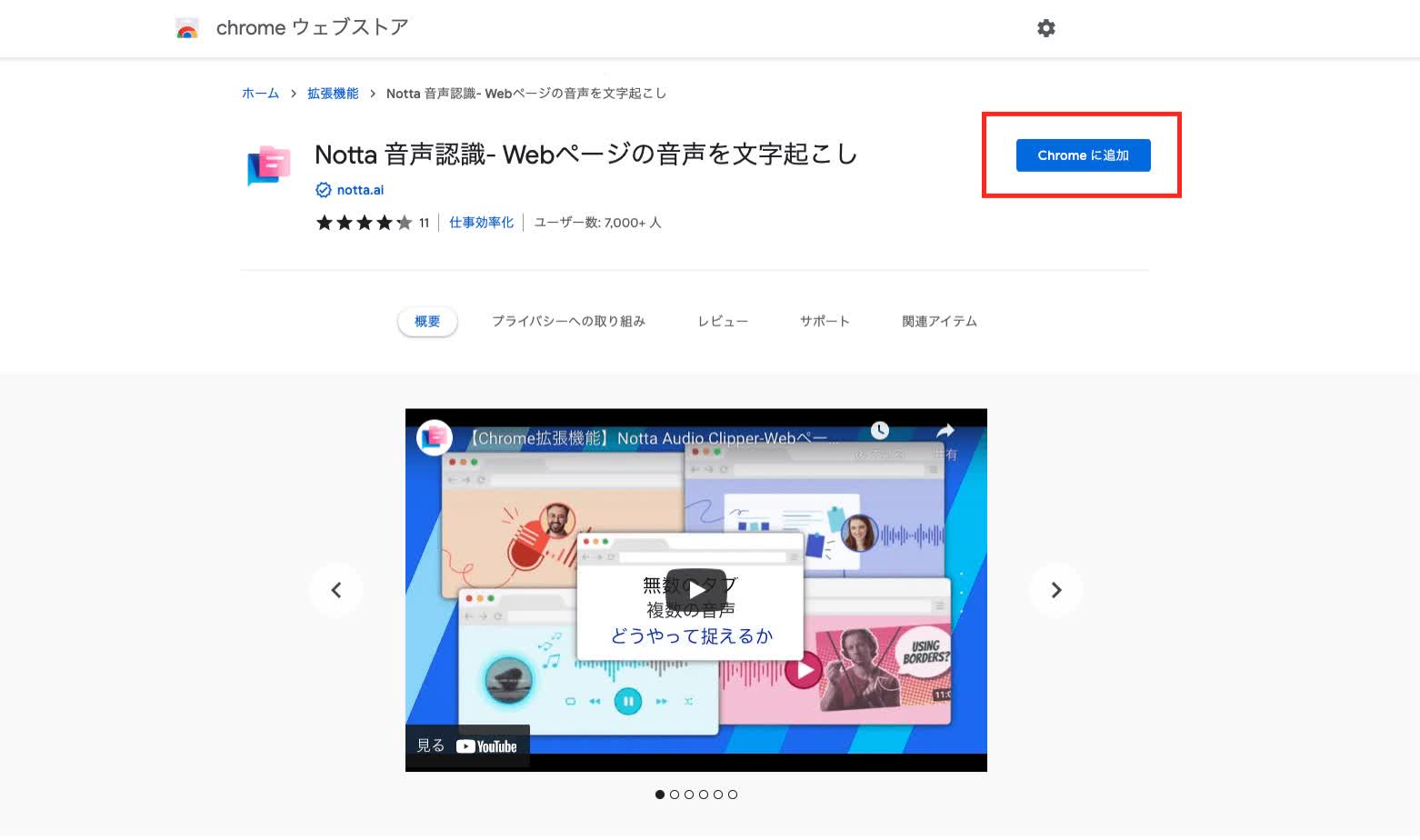Image resolution: width=1420 pixels, height=840 pixels.
Task: Open the 仕事効率化 category link
Action: [x=481, y=223]
